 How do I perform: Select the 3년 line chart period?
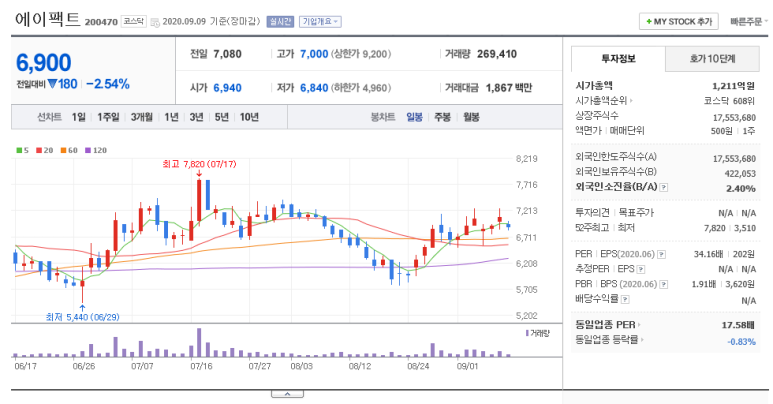(x=196, y=117)
